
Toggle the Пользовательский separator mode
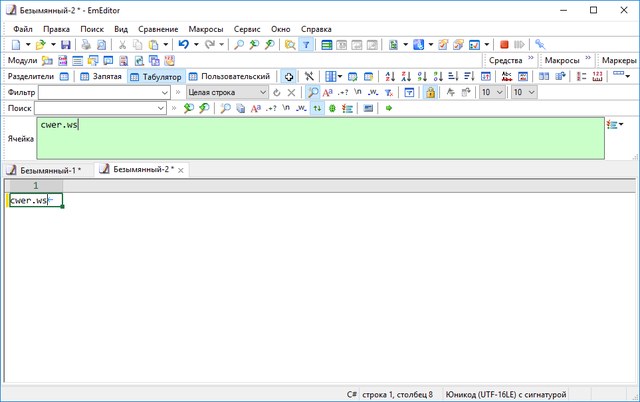(x=229, y=76)
